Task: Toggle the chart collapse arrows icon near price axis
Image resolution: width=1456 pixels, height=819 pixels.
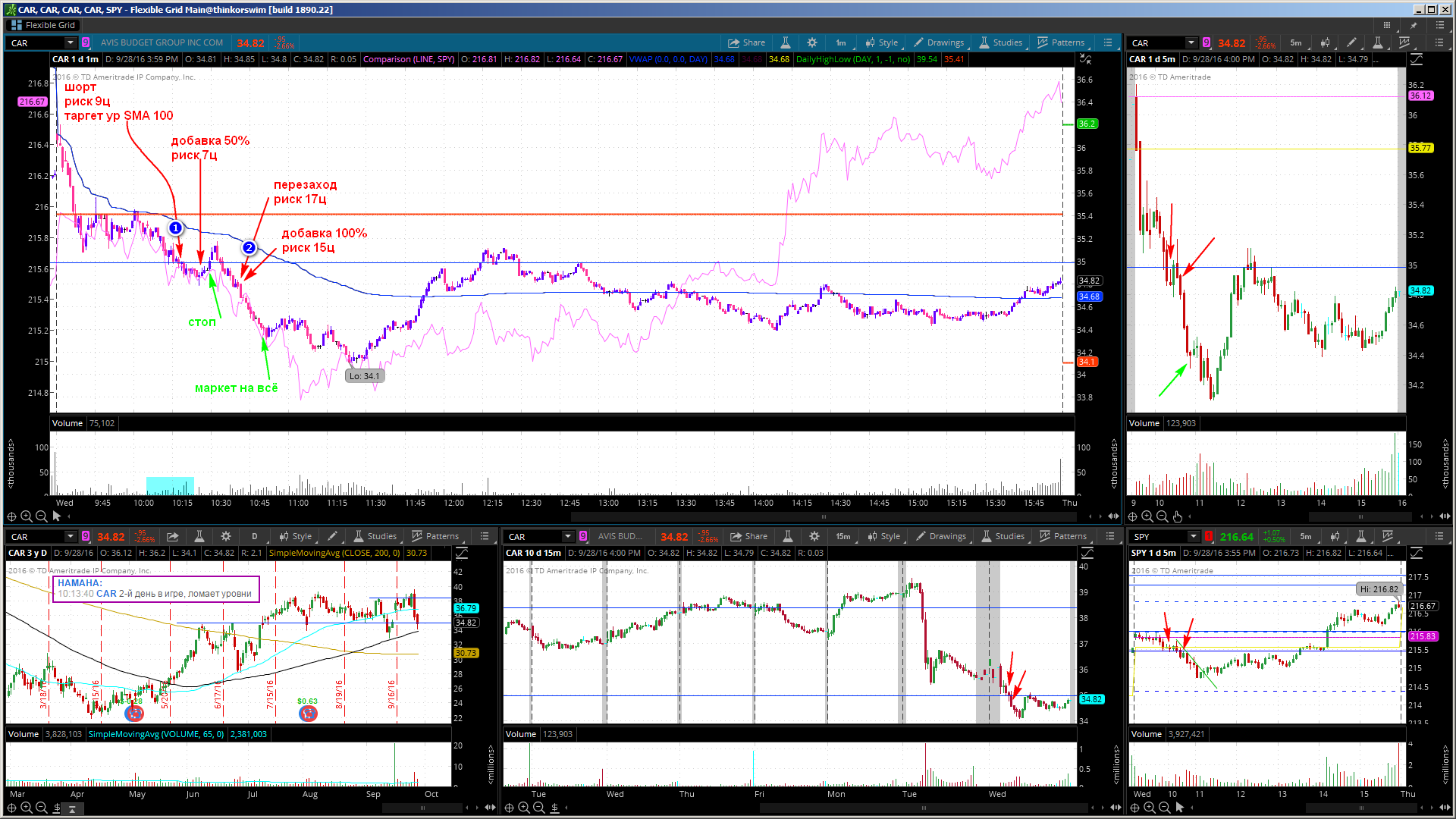Action: point(1085,59)
